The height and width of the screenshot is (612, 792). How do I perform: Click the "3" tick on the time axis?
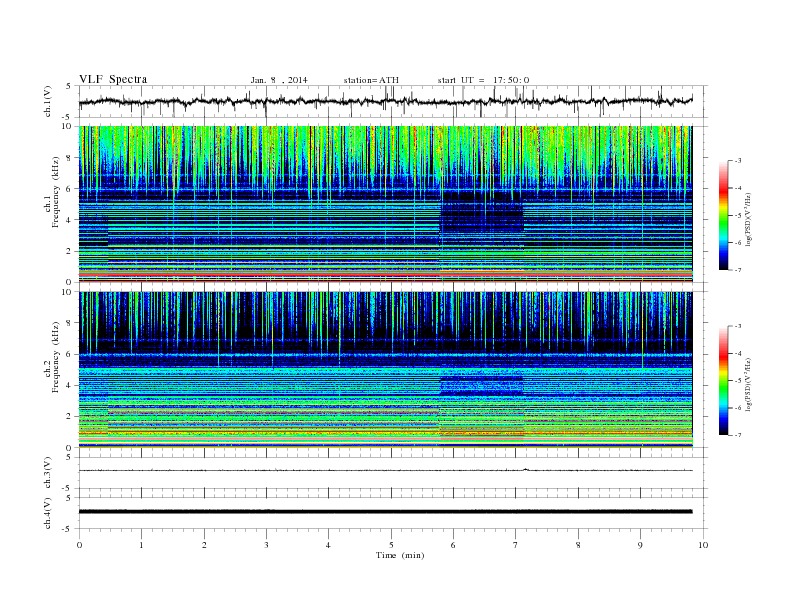(x=266, y=545)
